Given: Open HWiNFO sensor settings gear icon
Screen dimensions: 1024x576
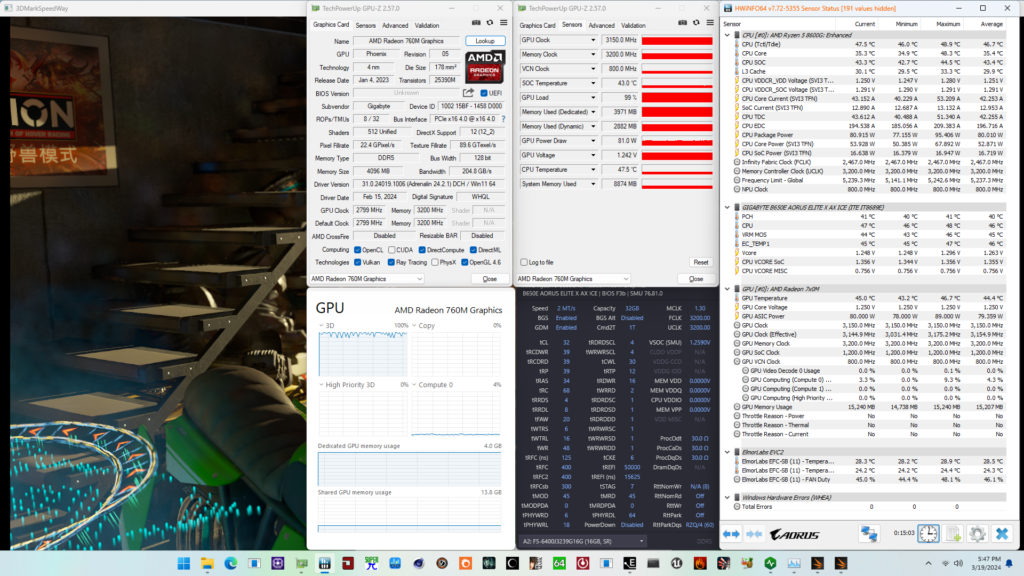Looking at the screenshot, I should click(977, 534).
